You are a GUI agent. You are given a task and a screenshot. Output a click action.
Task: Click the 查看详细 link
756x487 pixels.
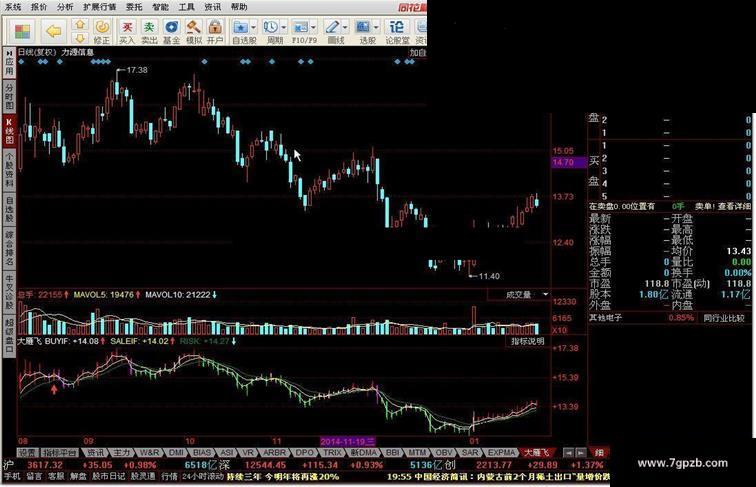point(734,206)
